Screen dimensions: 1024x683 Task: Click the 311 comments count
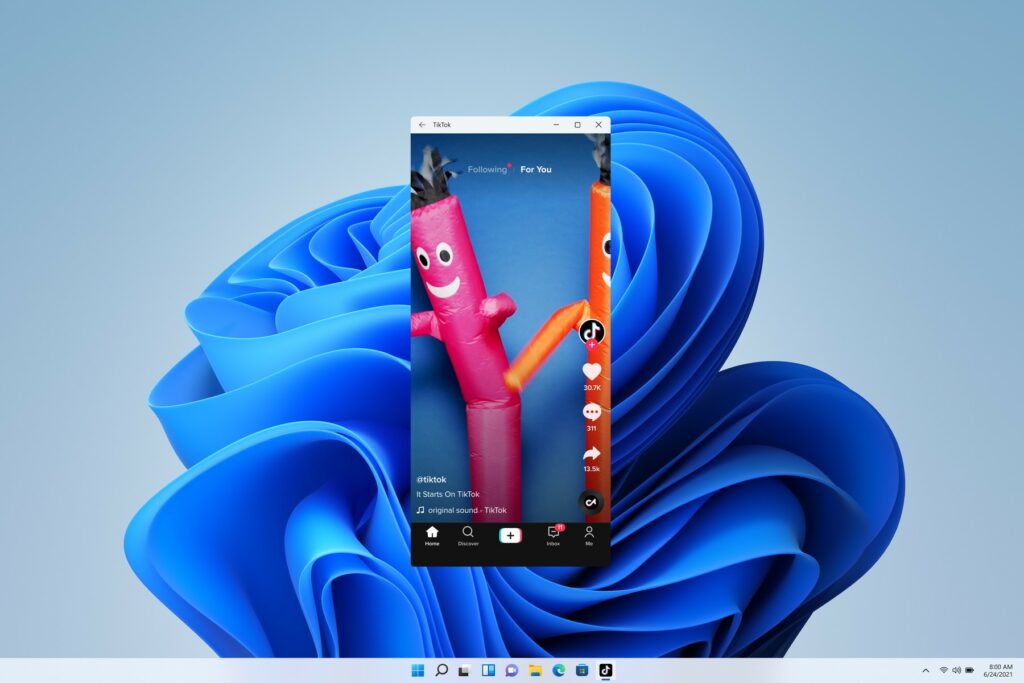(x=592, y=428)
